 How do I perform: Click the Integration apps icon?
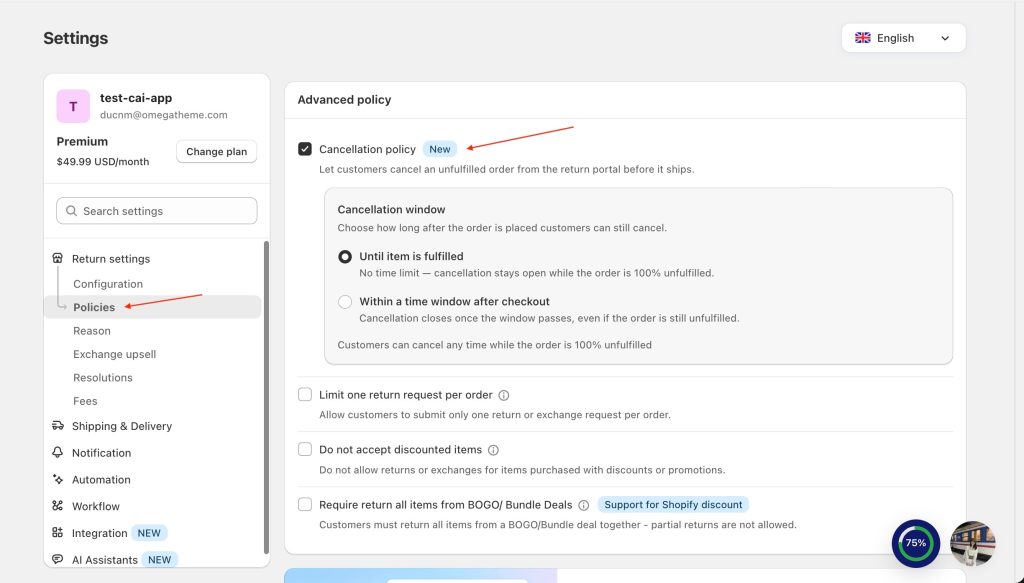click(x=57, y=533)
